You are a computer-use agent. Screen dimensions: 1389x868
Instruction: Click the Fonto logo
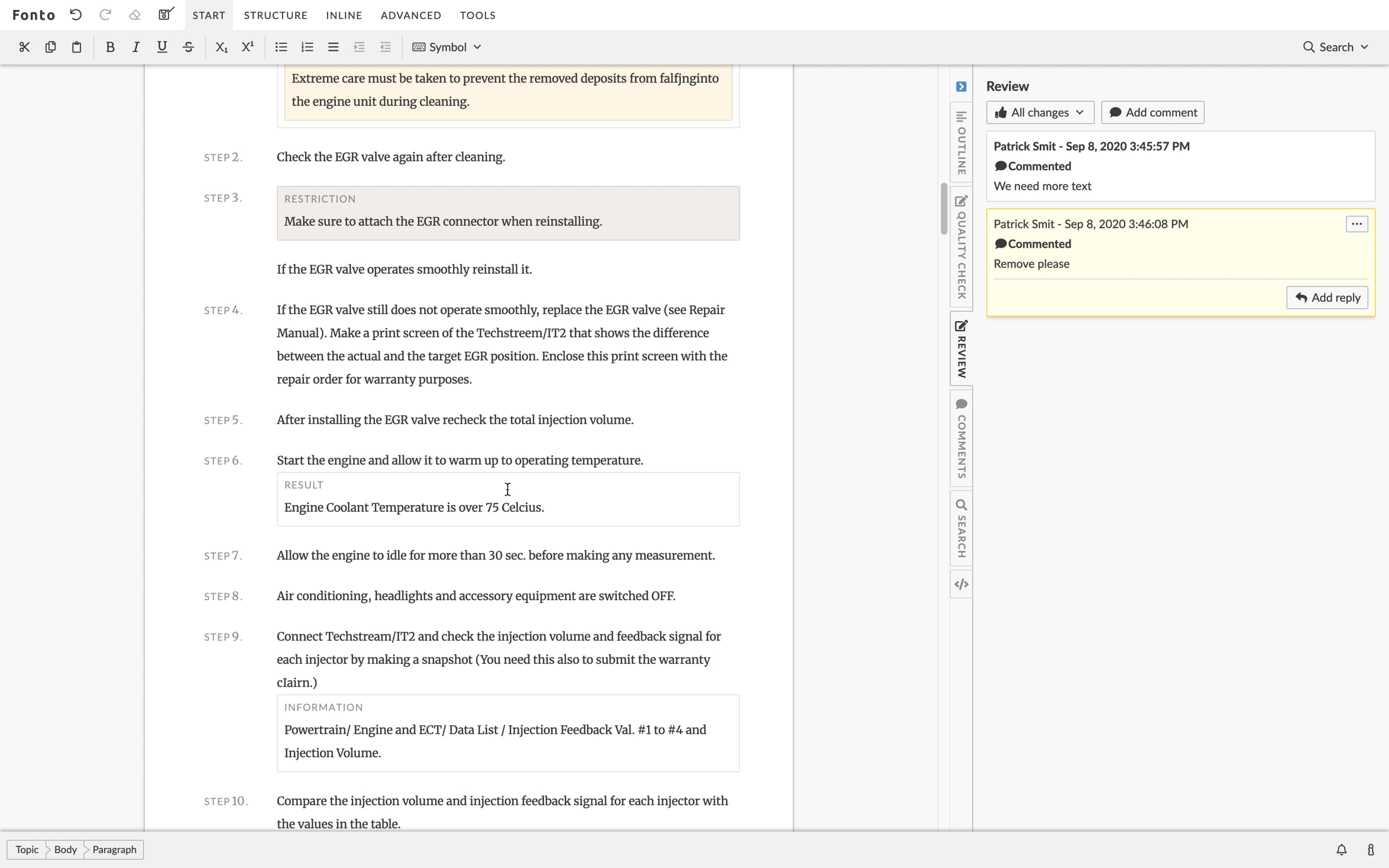34,15
